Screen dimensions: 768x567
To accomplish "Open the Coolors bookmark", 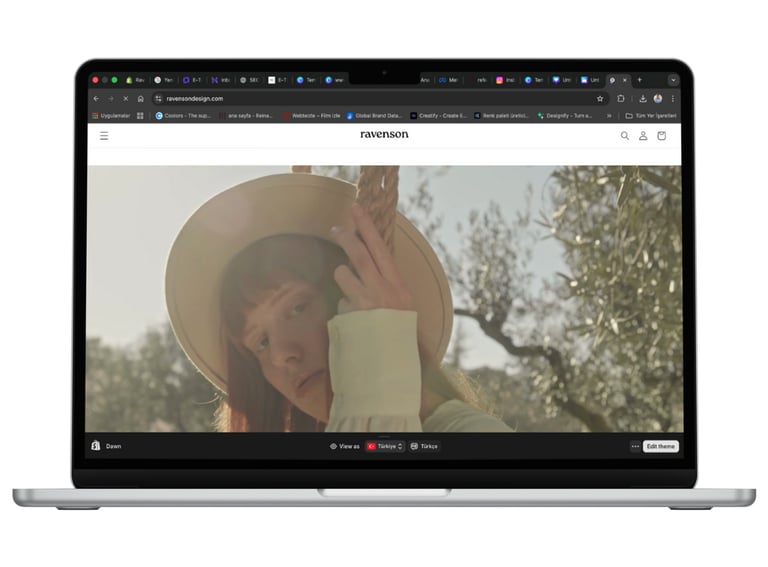I will (183, 116).
